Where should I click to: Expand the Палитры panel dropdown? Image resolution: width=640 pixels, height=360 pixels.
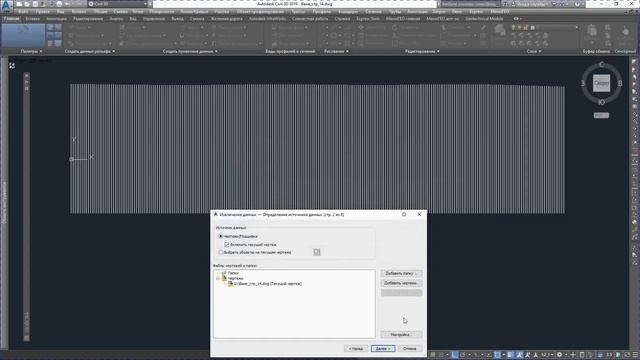(x=31, y=51)
